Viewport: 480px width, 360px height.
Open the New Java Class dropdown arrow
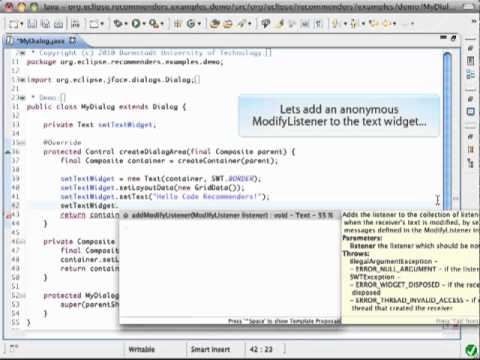(199, 24)
